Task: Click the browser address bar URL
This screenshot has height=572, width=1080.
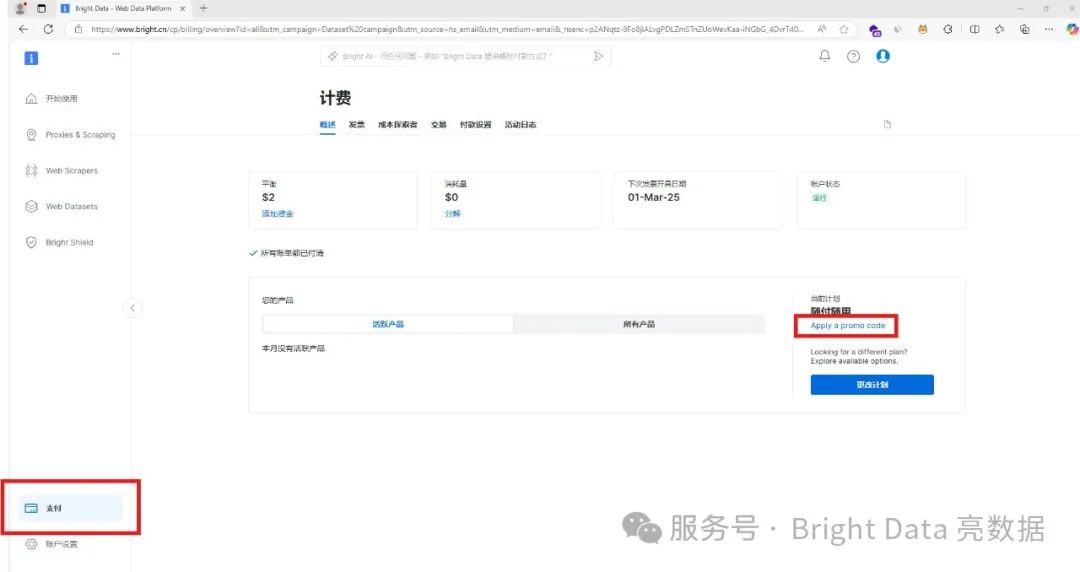Action: (446, 30)
